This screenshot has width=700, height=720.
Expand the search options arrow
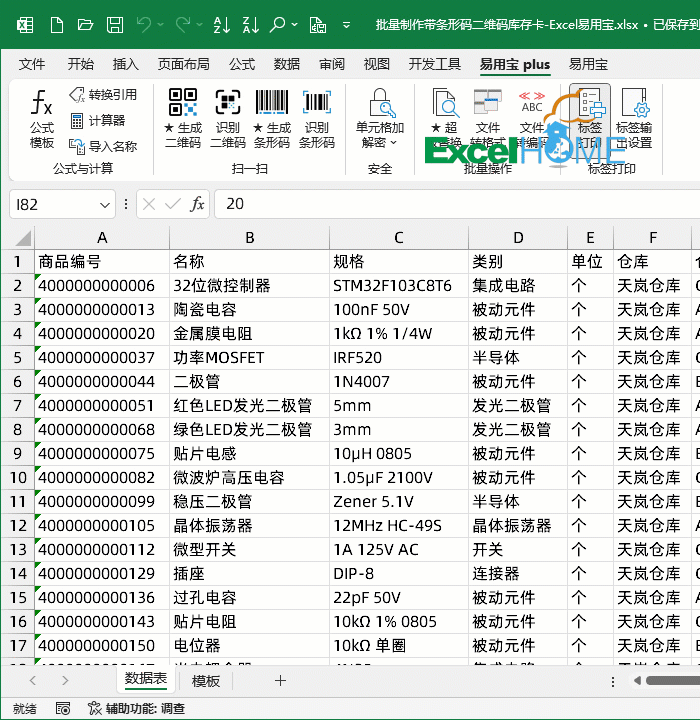(x=294, y=24)
